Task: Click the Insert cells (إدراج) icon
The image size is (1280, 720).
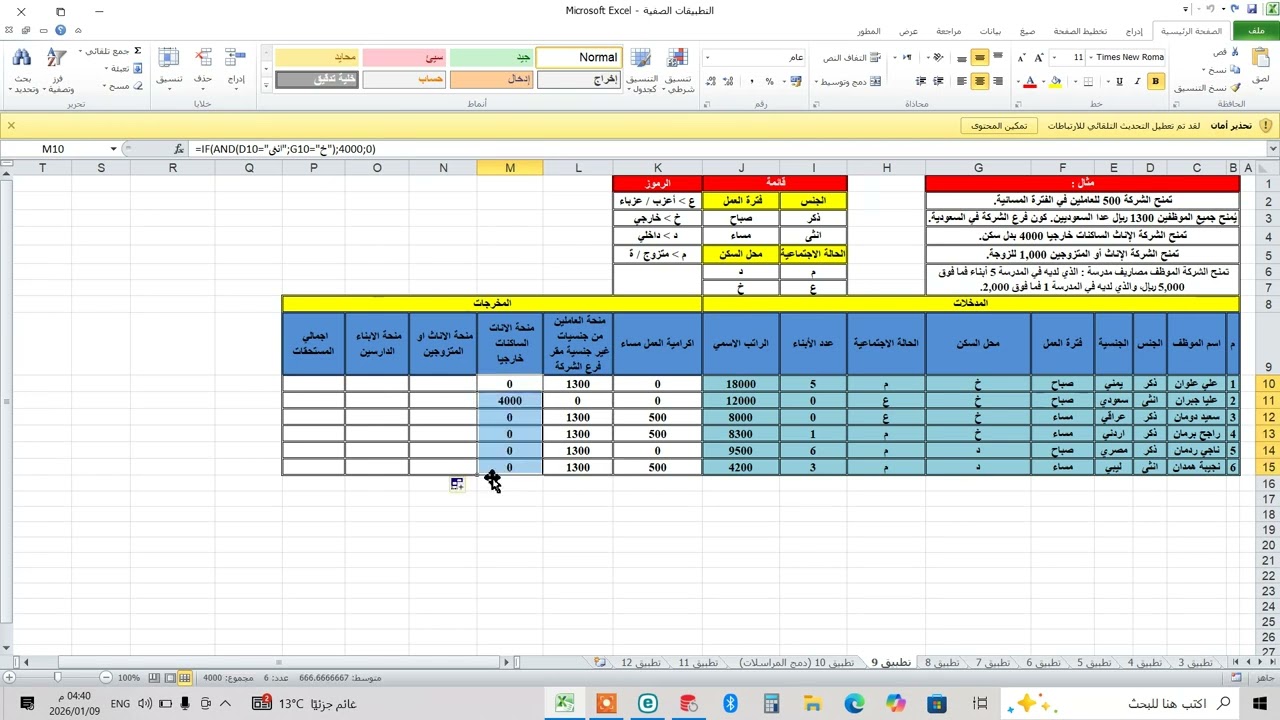Action: [x=236, y=59]
